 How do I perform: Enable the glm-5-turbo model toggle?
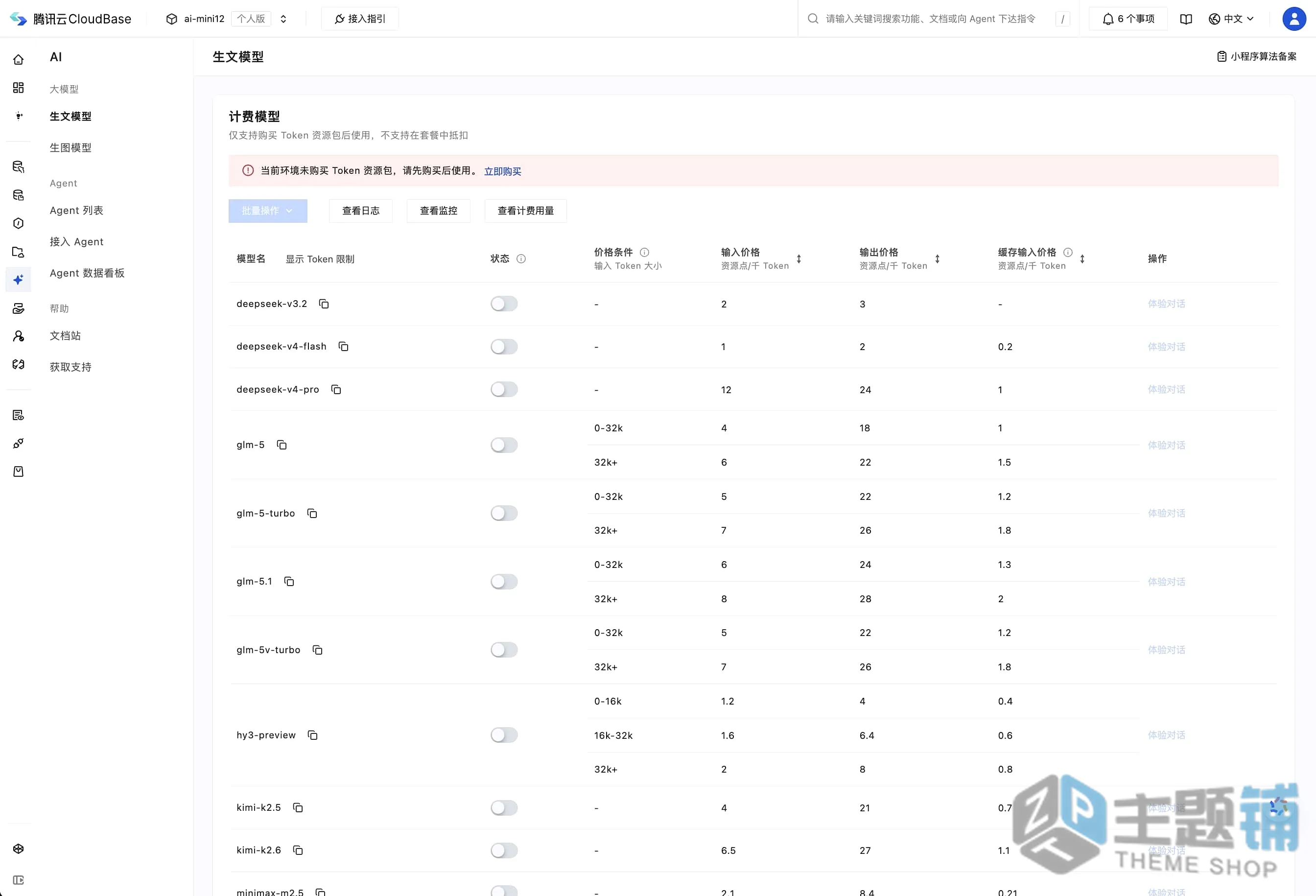coord(504,514)
